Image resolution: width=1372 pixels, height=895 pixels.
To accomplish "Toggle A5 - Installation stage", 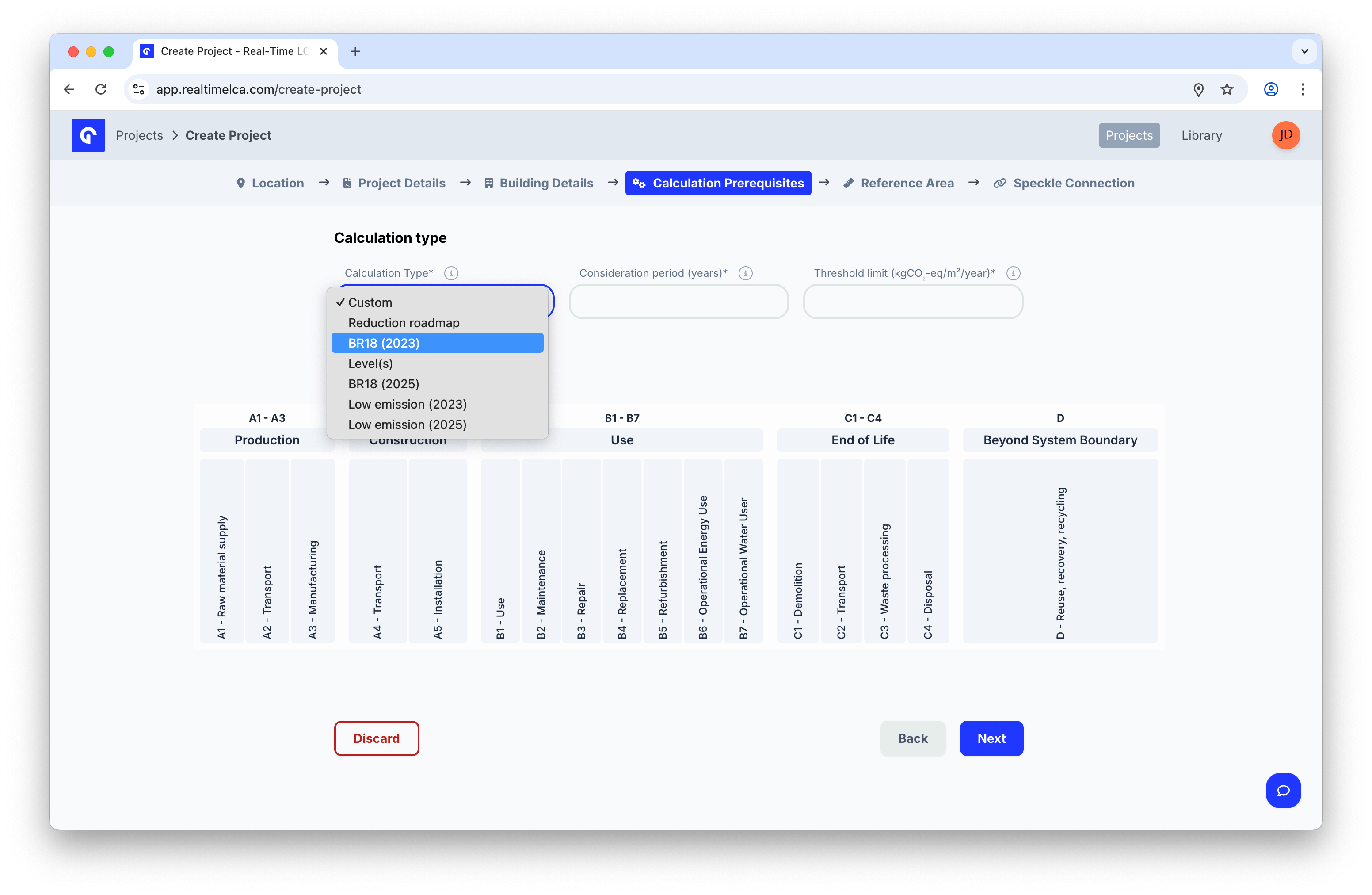I will pyautogui.click(x=438, y=551).
